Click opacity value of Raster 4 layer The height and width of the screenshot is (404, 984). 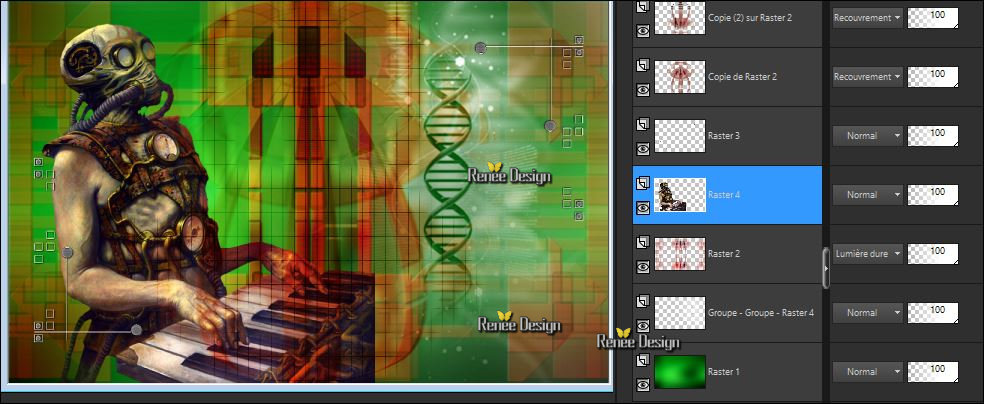pos(933,194)
